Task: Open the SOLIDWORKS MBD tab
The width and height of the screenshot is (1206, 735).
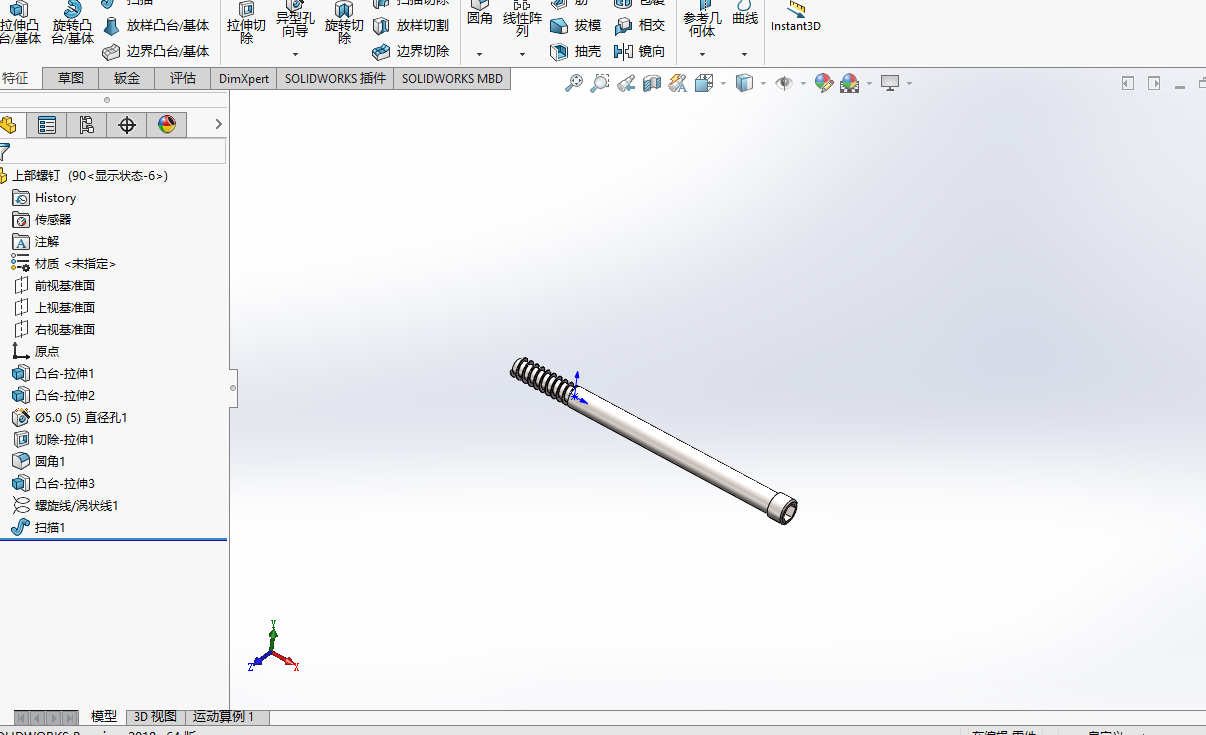Action: tap(452, 78)
